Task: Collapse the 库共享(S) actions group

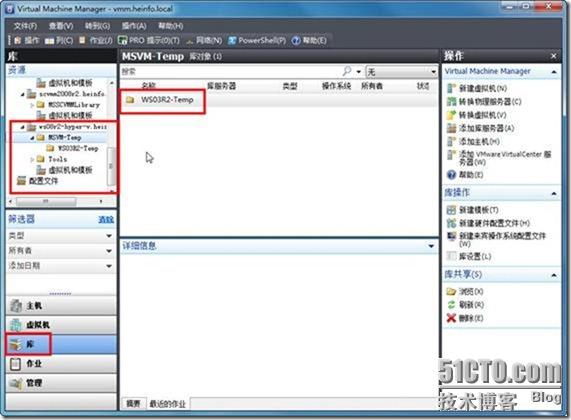Action: tap(554, 275)
